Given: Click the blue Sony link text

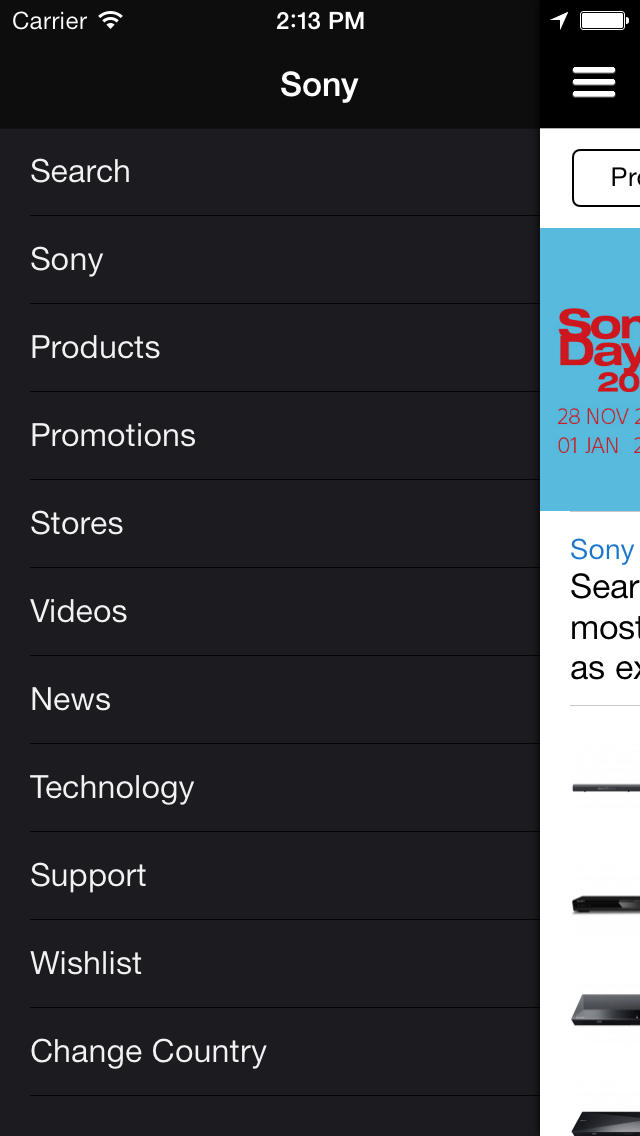Looking at the screenshot, I should point(602,550).
